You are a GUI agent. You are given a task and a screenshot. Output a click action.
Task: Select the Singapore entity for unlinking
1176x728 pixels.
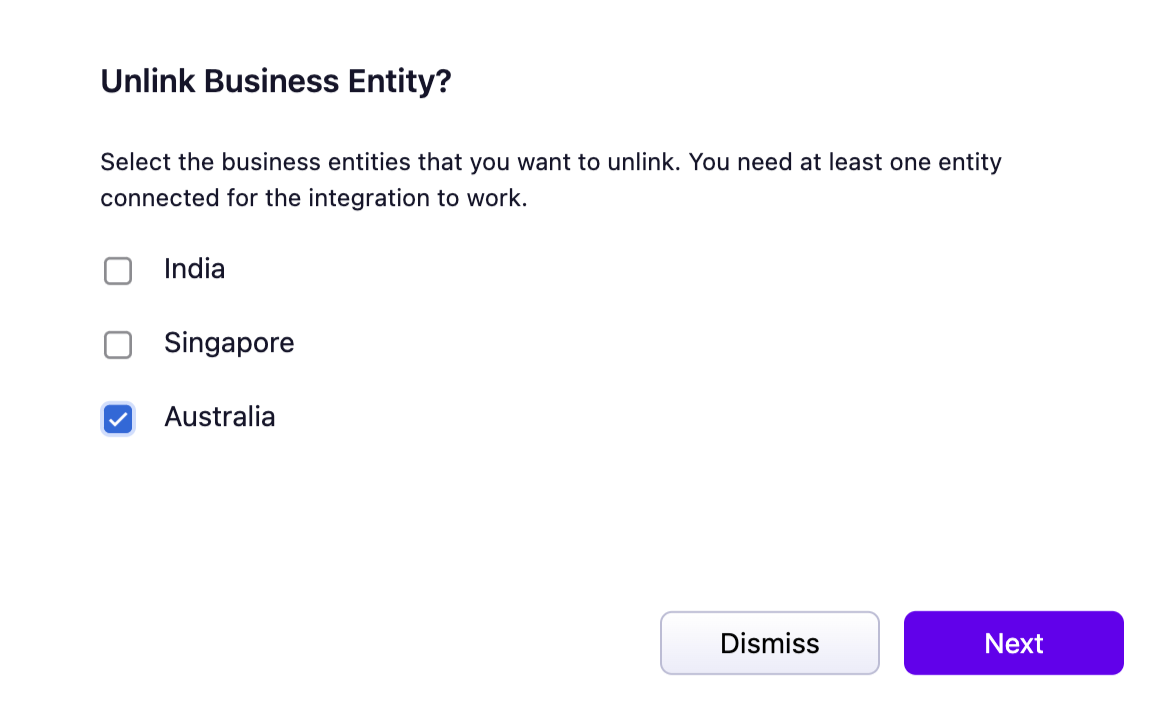(x=118, y=345)
